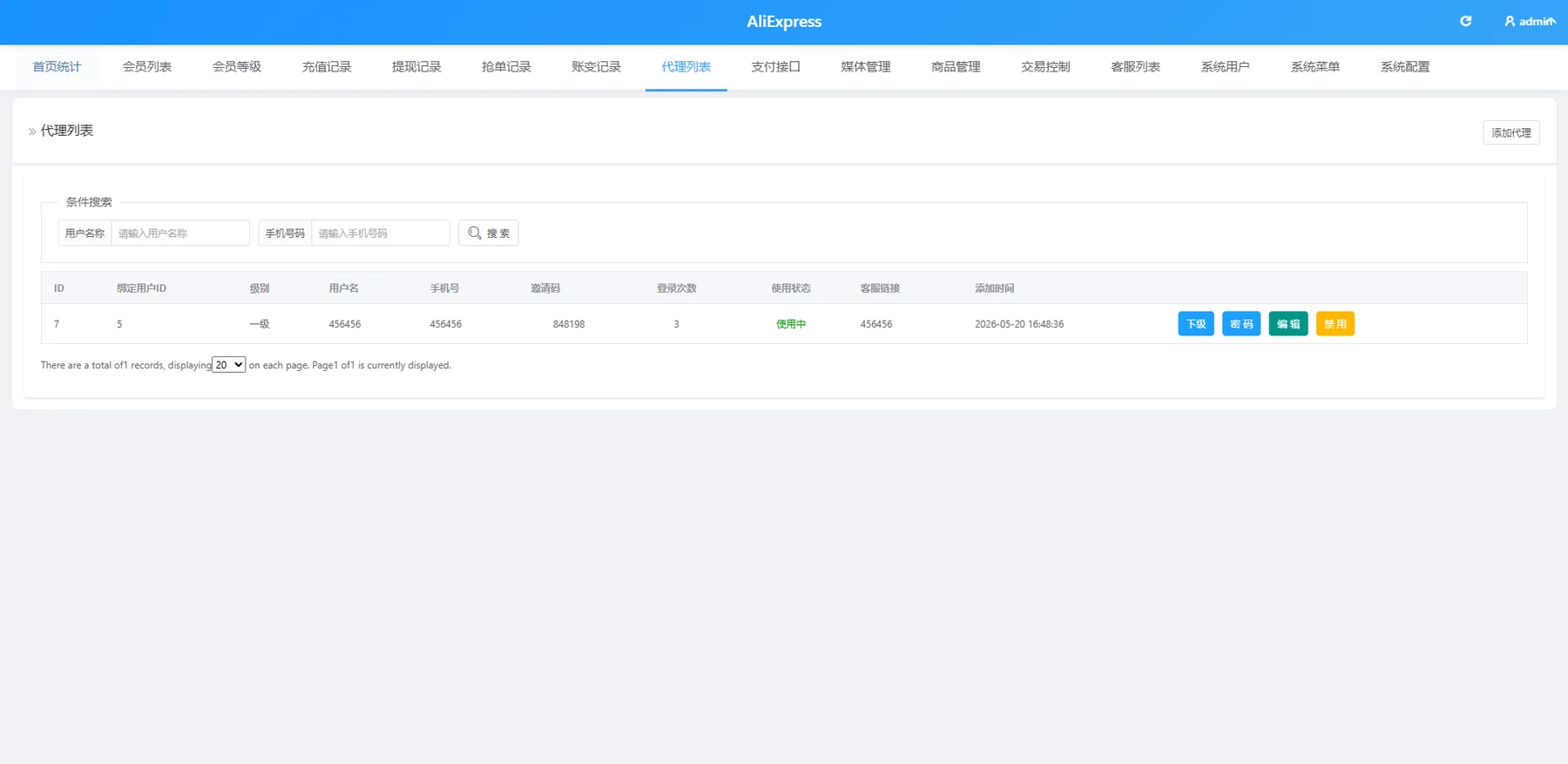Viewport: 1568px width, 764px height.
Task: Click the breadcrumb arrows before 代理列表
Action: coord(32,132)
